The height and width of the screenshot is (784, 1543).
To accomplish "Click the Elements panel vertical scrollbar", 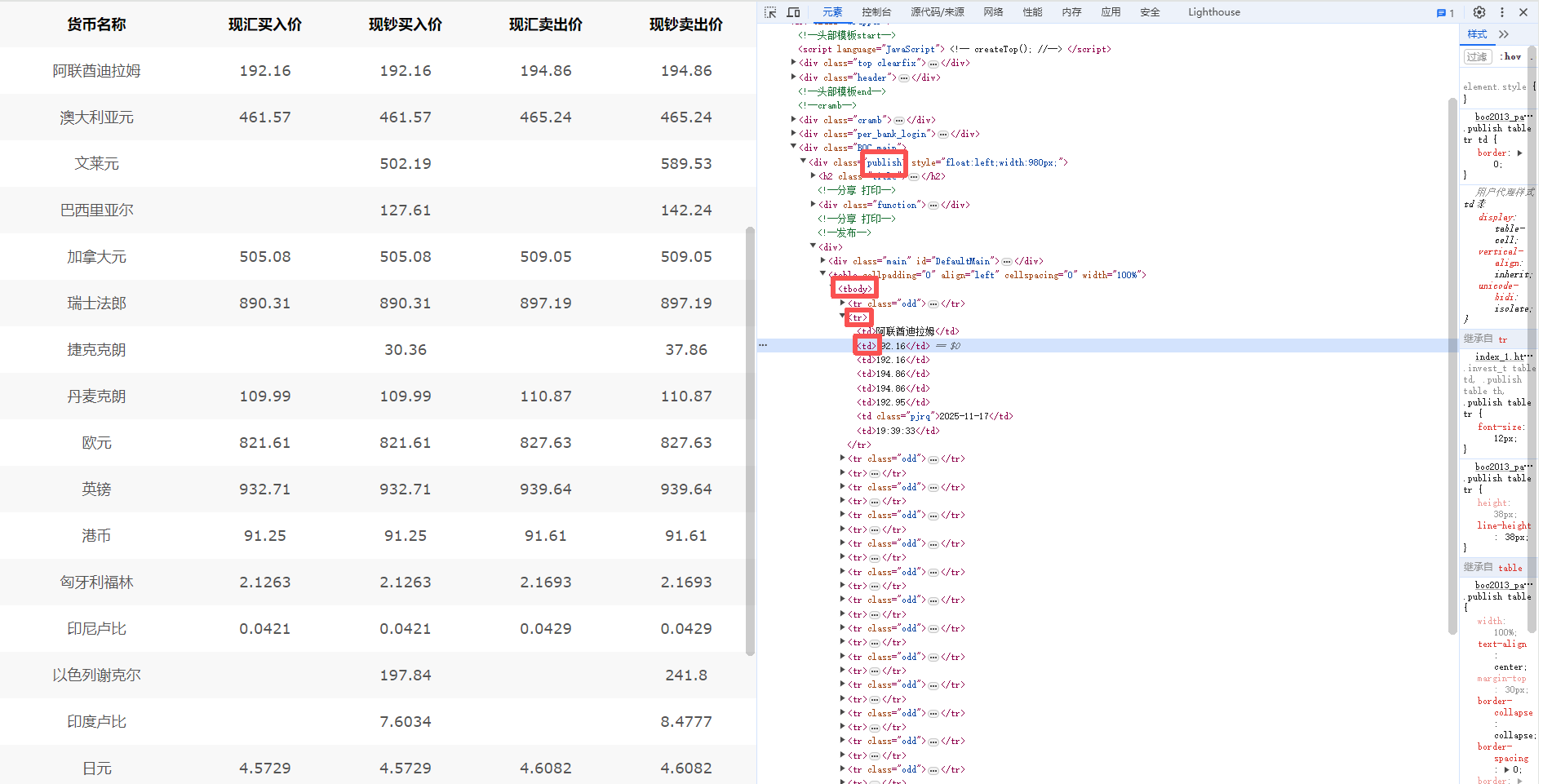I will coord(1452,365).
